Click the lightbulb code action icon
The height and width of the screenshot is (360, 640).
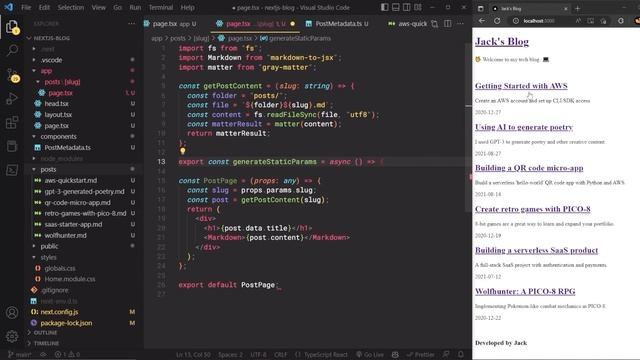(x=182, y=151)
